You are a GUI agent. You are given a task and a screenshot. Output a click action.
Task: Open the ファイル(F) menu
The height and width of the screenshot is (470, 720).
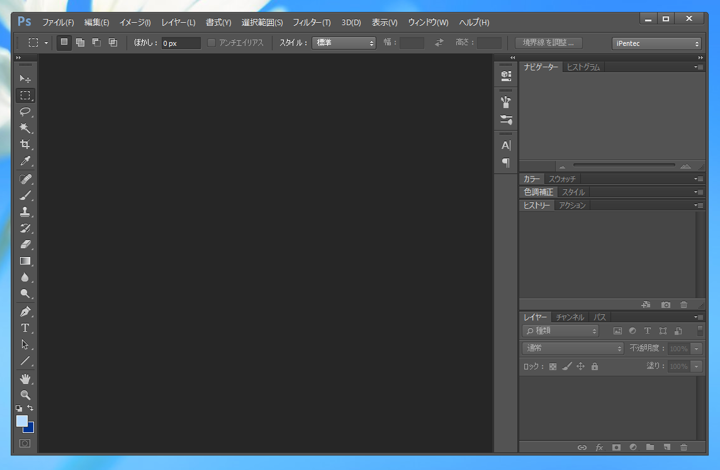click(58, 22)
